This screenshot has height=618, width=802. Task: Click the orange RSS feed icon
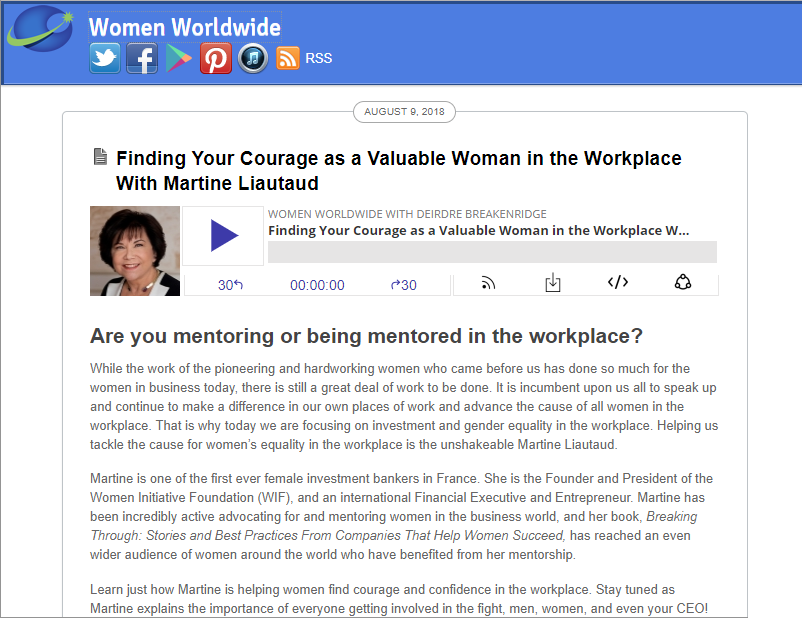(288, 58)
